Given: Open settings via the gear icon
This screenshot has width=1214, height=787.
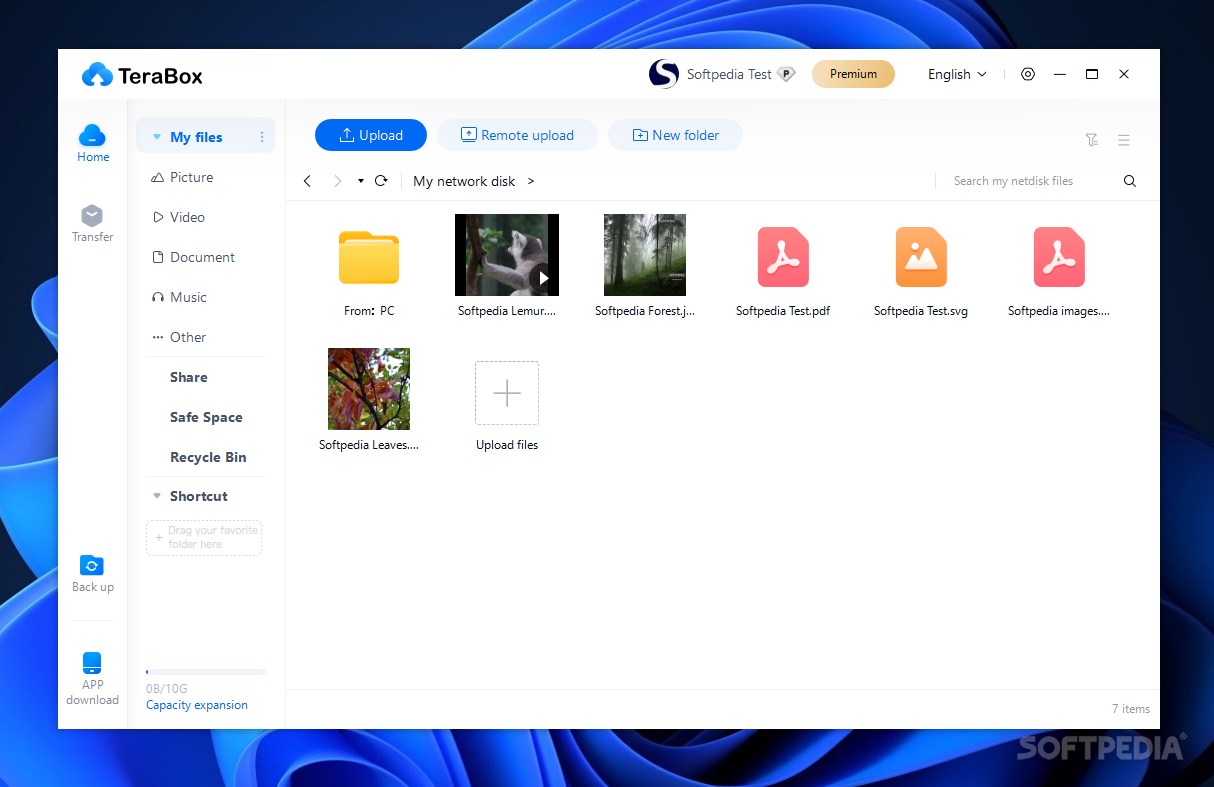Looking at the screenshot, I should pyautogui.click(x=1028, y=74).
